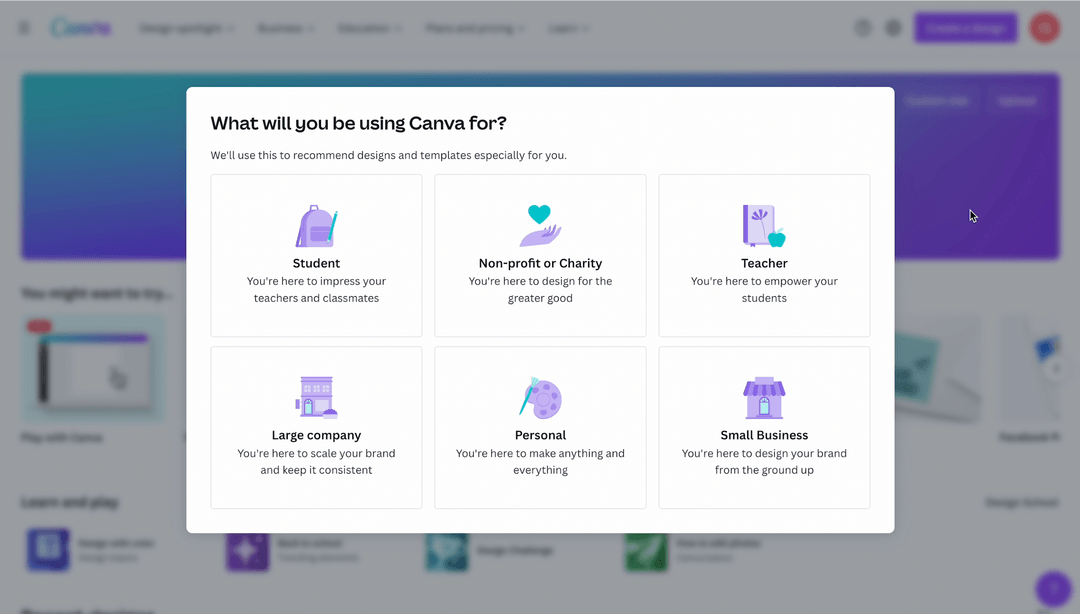Click the Non-profit heart-in-hand icon
The width and height of the screenshot is (1080, 614).
pos(540,225)
